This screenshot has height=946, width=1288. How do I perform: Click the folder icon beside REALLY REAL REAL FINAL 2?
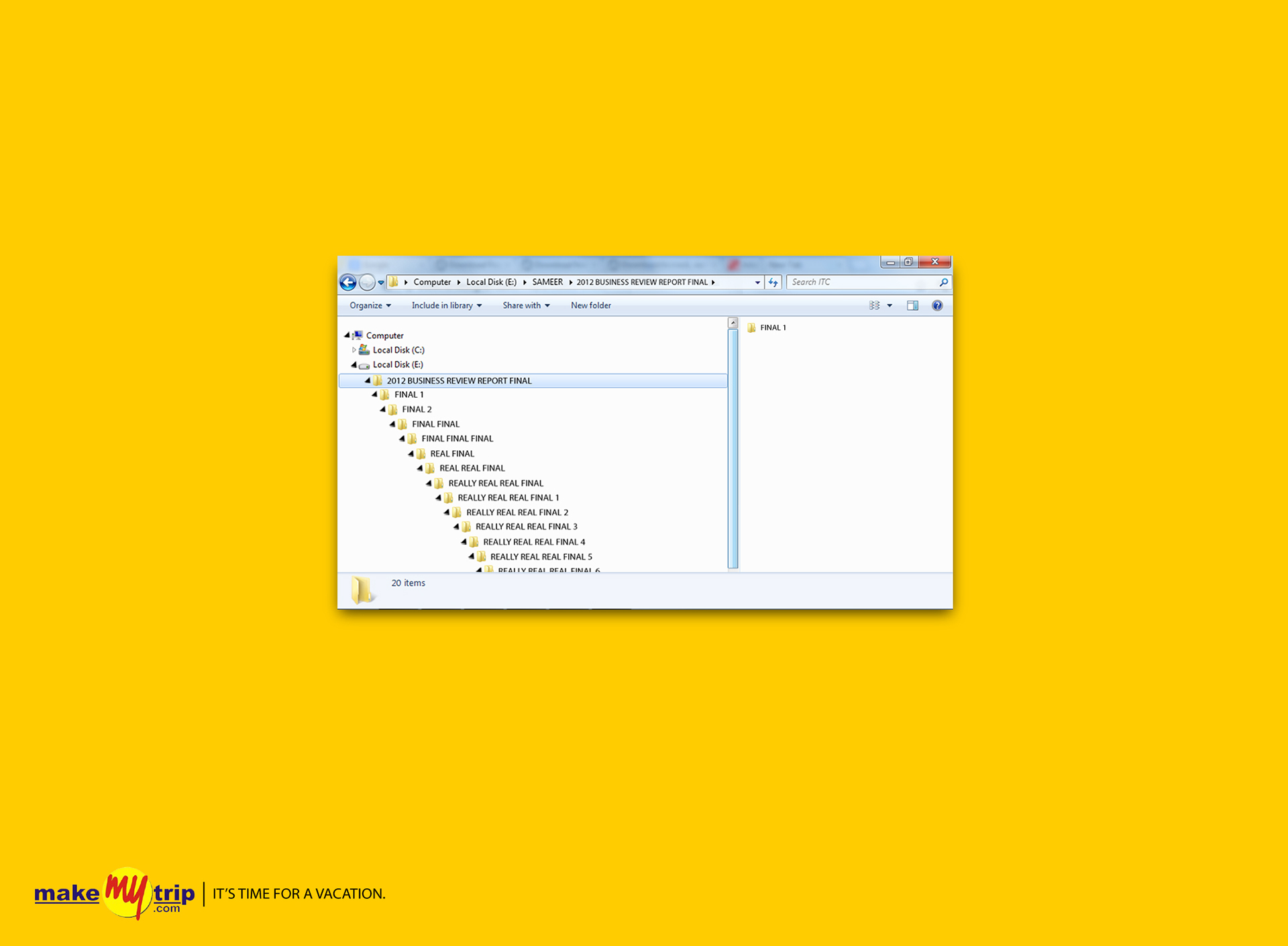pos(458,513)
